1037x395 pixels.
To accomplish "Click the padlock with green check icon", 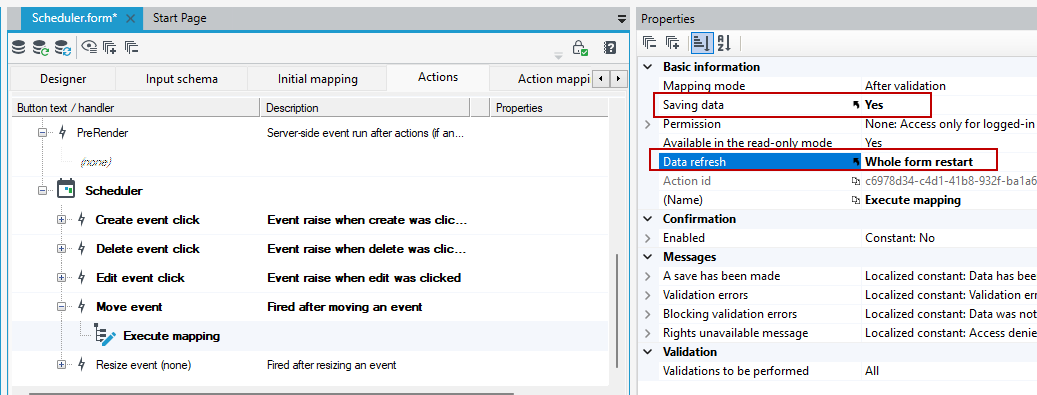I will (580, 48).
